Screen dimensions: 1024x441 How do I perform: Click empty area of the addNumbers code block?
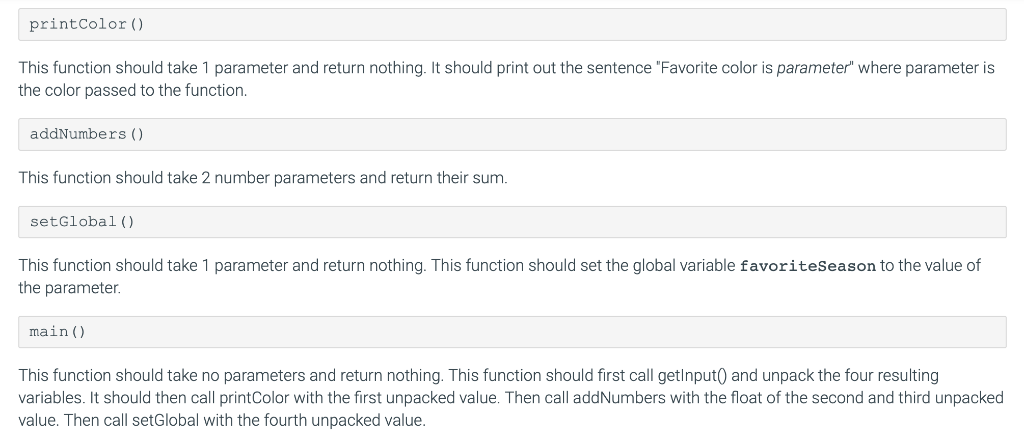click(575, 134)
